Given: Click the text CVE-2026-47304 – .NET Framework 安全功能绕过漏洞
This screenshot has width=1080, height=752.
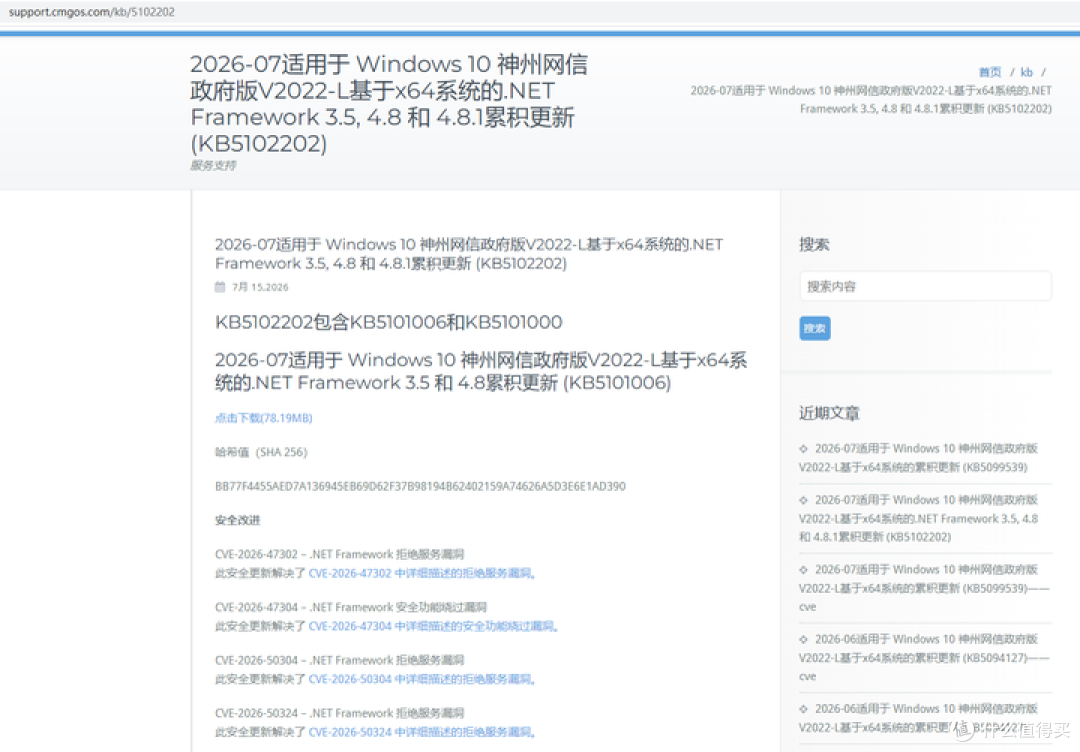Looking at the screenshot, I should 351,607.
